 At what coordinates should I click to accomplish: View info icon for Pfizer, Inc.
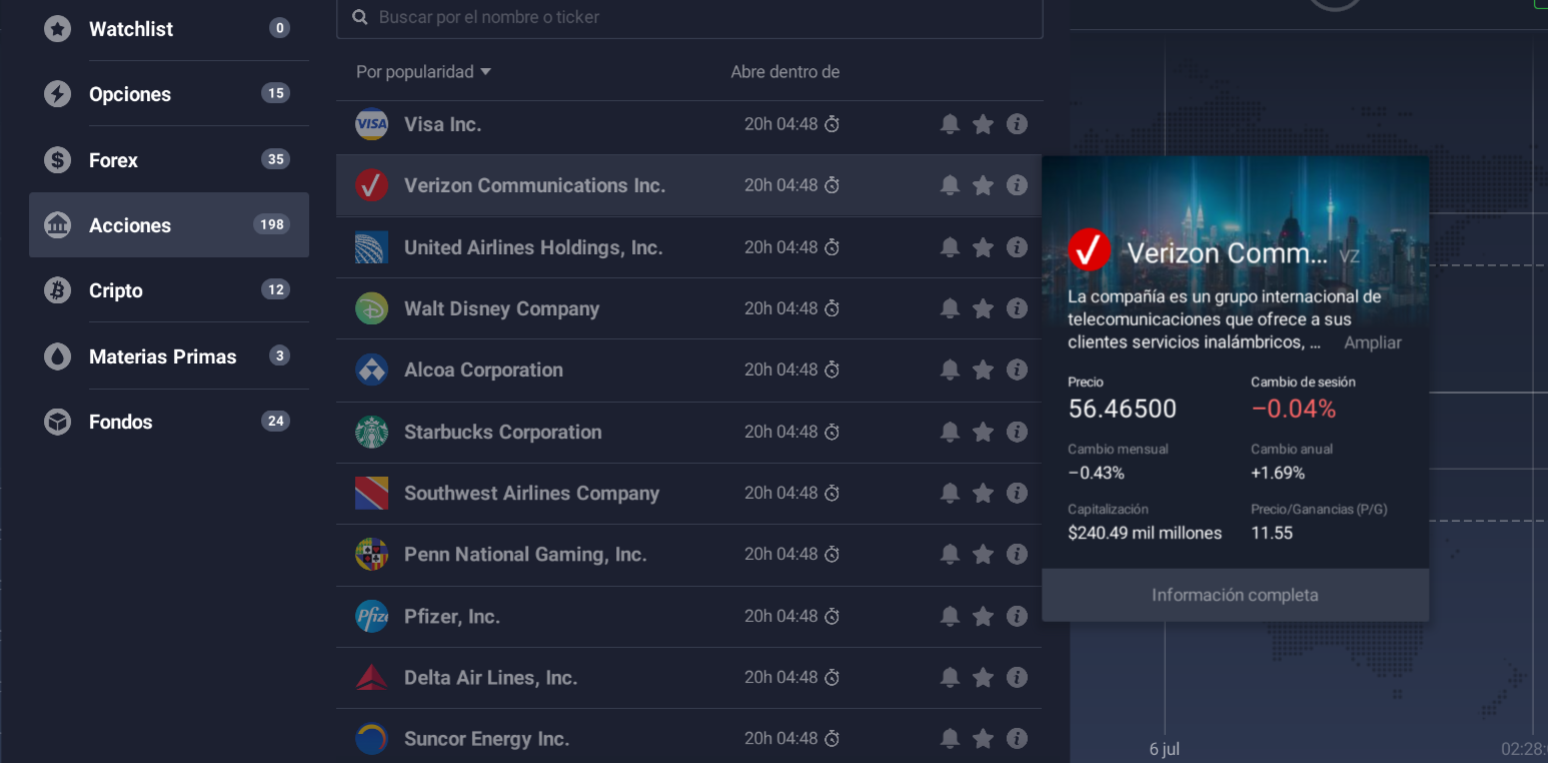pyautogui.click(x=1017, y=616)
